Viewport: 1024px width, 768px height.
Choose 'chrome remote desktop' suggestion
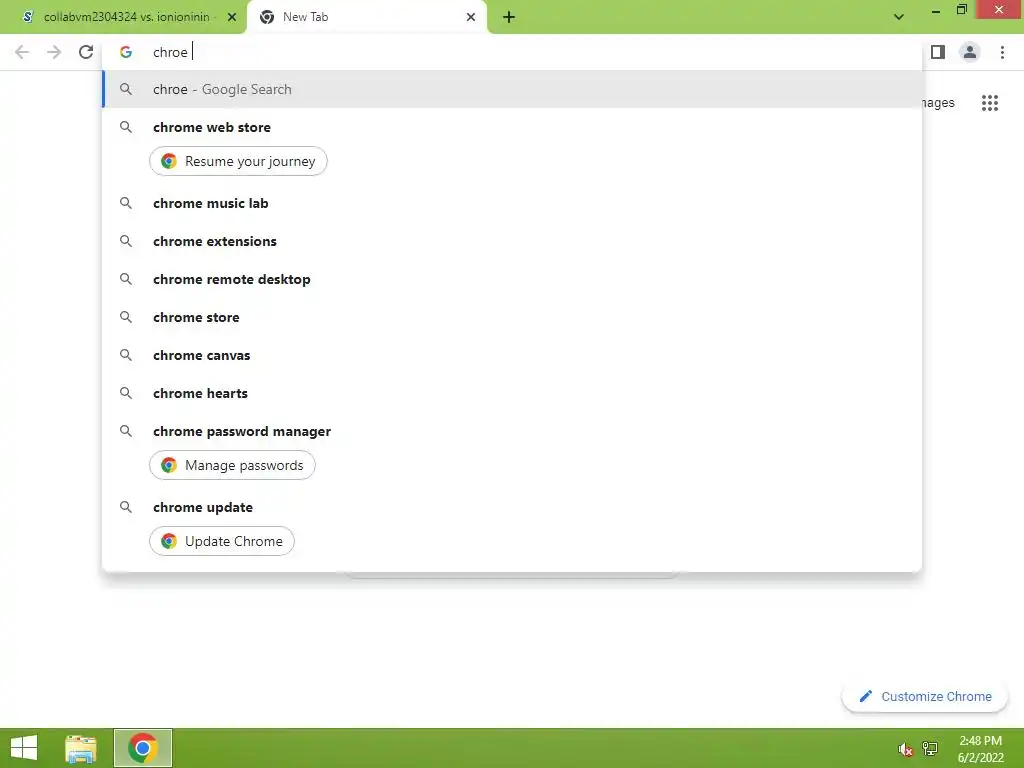pyautogui.click(x=513, y=279)
